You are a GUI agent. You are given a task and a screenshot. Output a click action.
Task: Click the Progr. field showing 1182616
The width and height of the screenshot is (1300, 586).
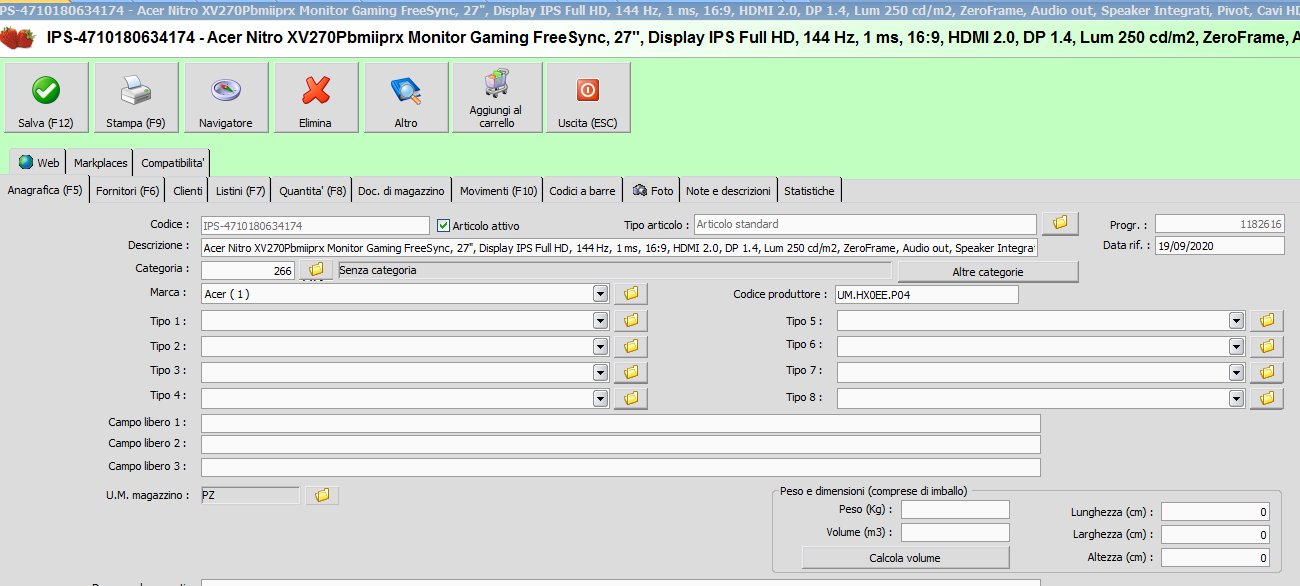click(1219, 224)
